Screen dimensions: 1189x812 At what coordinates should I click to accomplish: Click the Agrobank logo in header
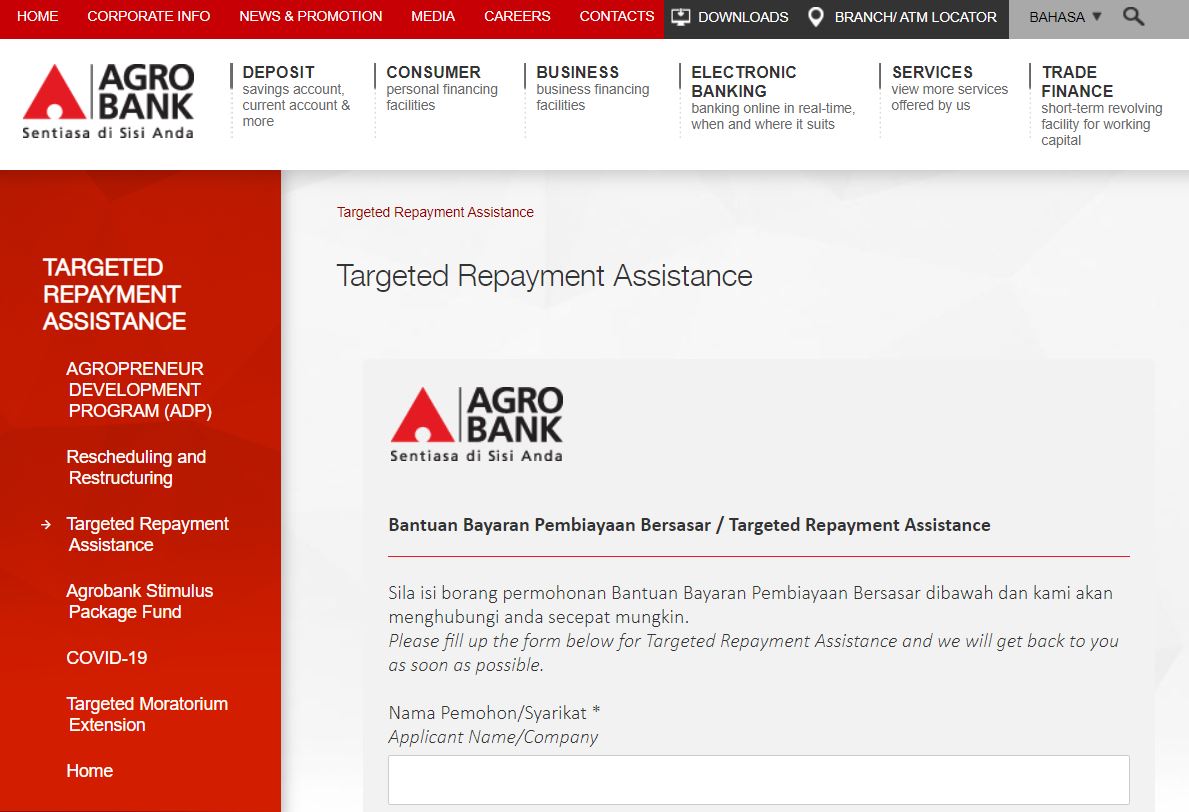click(x=108, y=102)
